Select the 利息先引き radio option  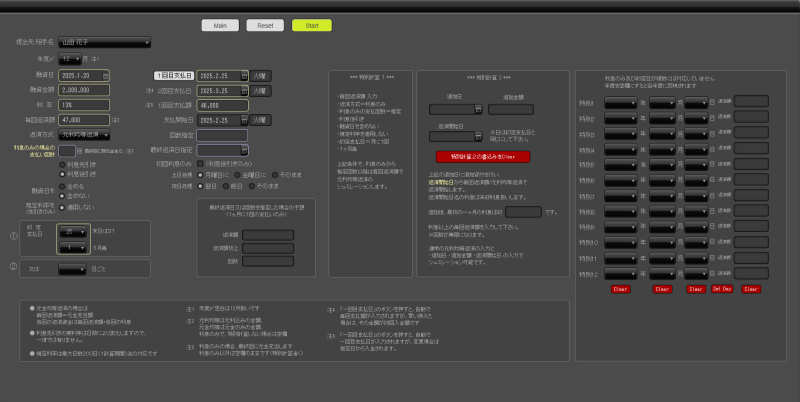point(62,165)
